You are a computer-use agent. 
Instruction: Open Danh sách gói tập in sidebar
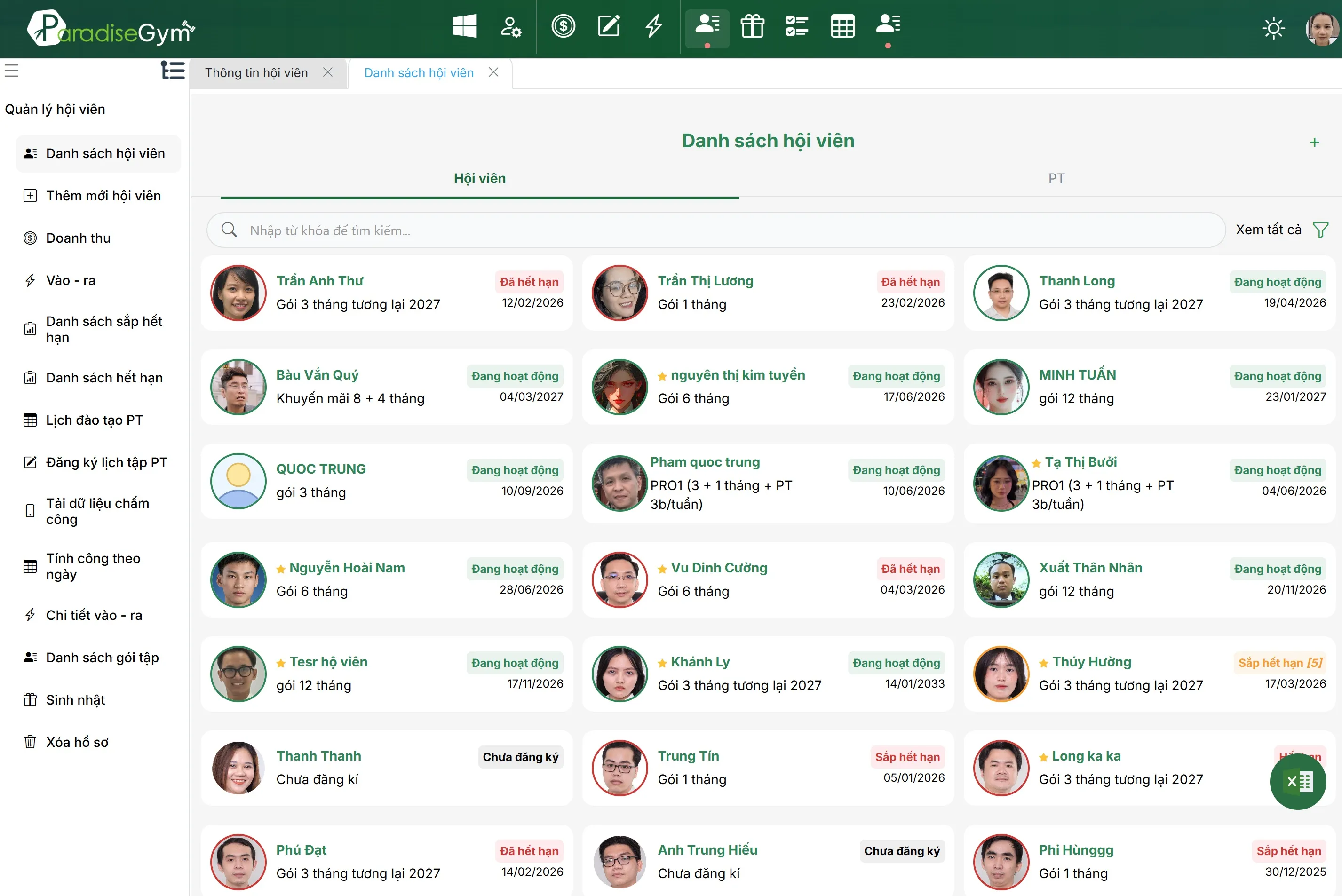(x=98, y=658)
